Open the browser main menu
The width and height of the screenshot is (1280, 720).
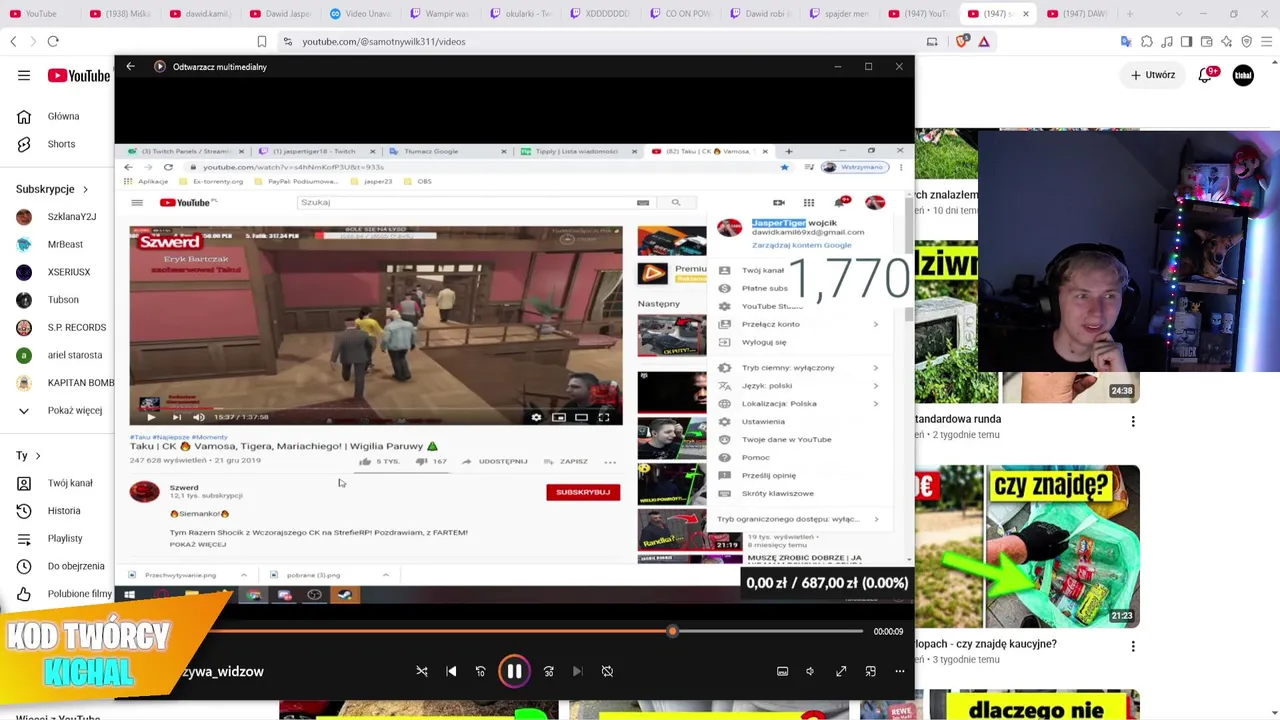click(x=1266, y=42)
